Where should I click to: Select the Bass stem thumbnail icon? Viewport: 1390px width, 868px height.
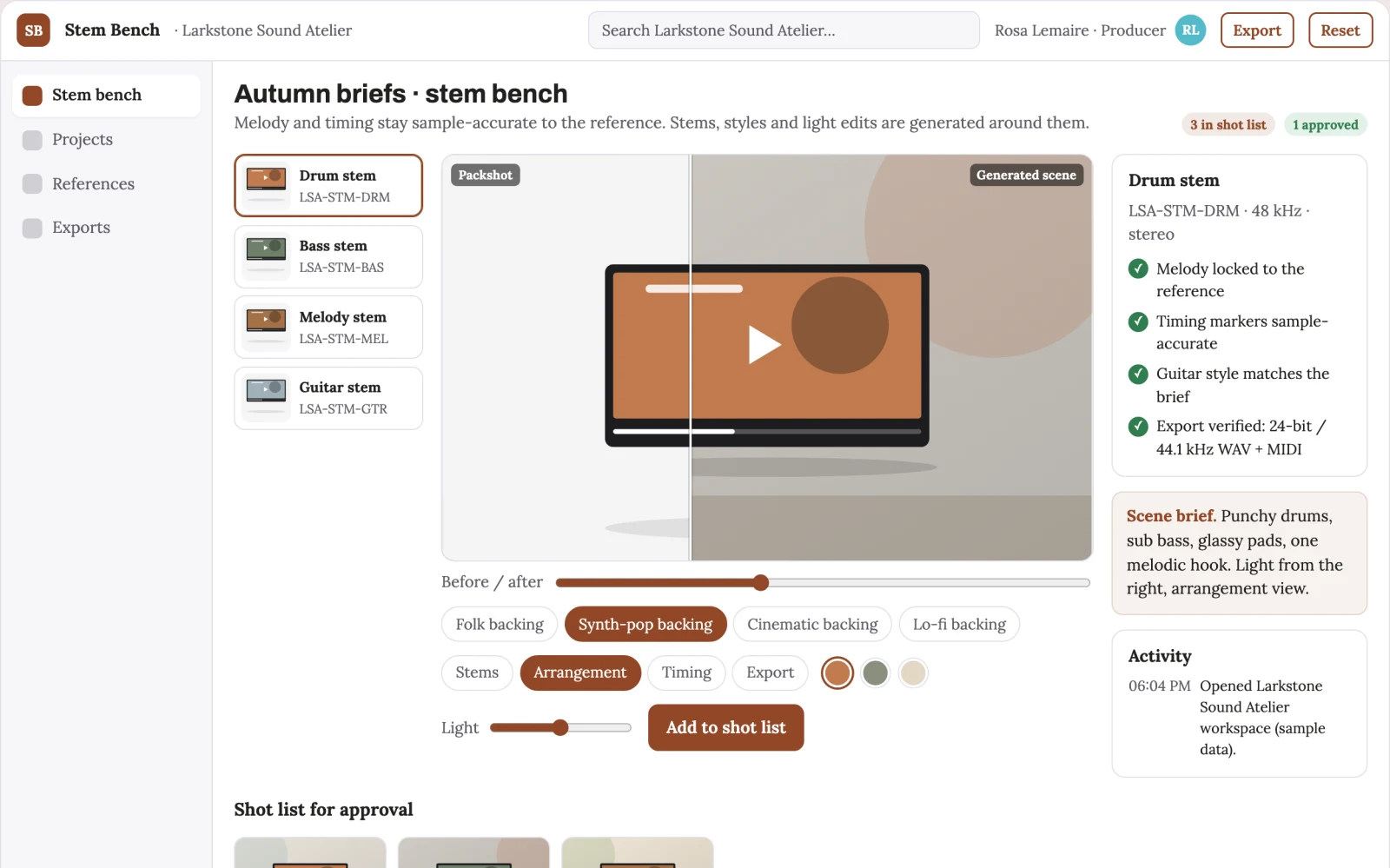[x=266, y=256]
